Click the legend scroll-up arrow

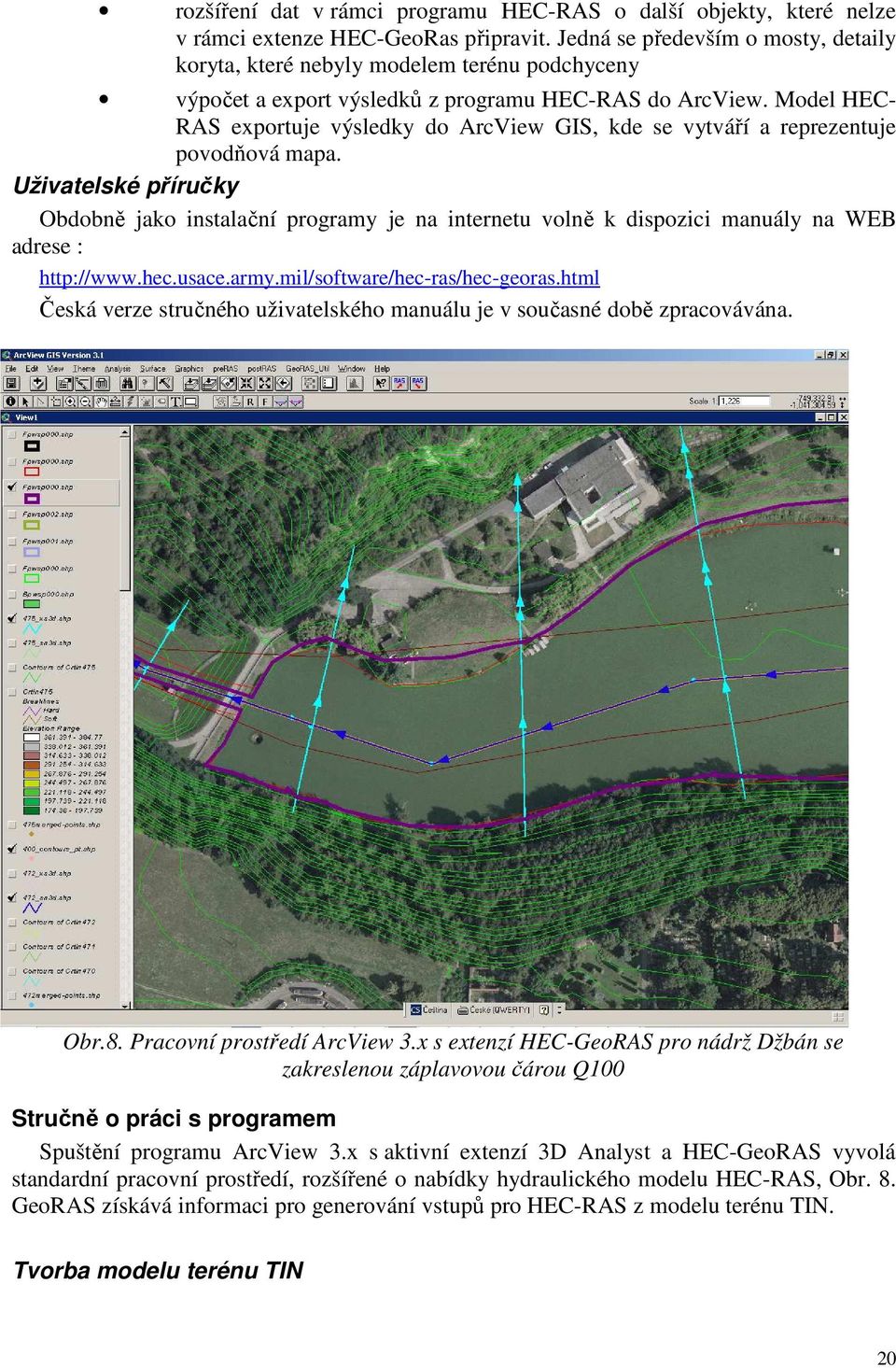click(125, 432)
